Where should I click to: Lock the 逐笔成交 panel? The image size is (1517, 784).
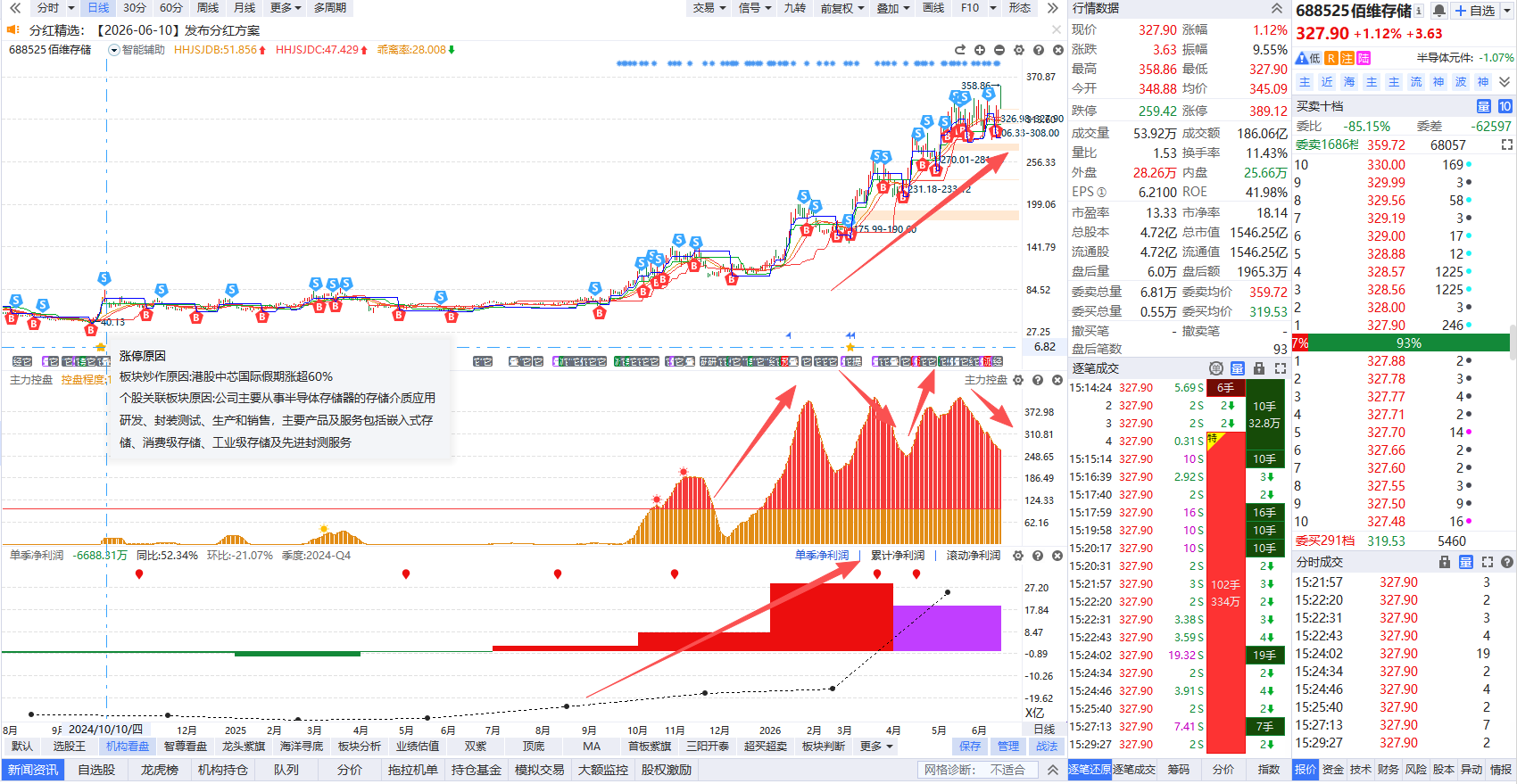(1259, 368)
